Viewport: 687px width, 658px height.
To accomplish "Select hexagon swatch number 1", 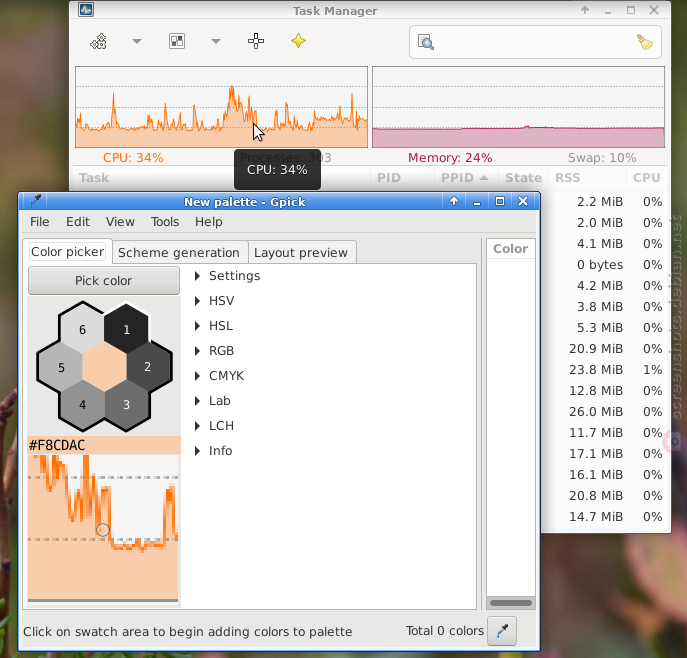I will pyautogui.click(x=126, y=329).
